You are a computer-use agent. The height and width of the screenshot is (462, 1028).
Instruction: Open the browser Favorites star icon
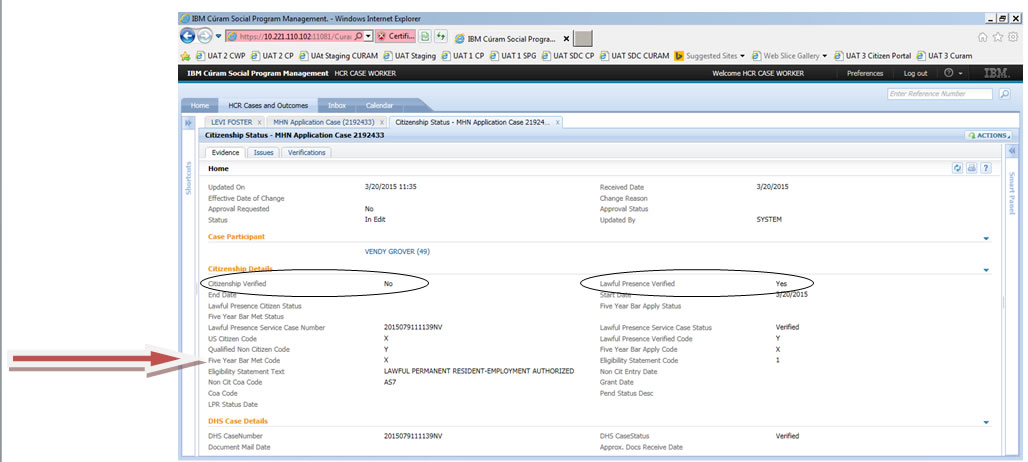coord(997,37)
